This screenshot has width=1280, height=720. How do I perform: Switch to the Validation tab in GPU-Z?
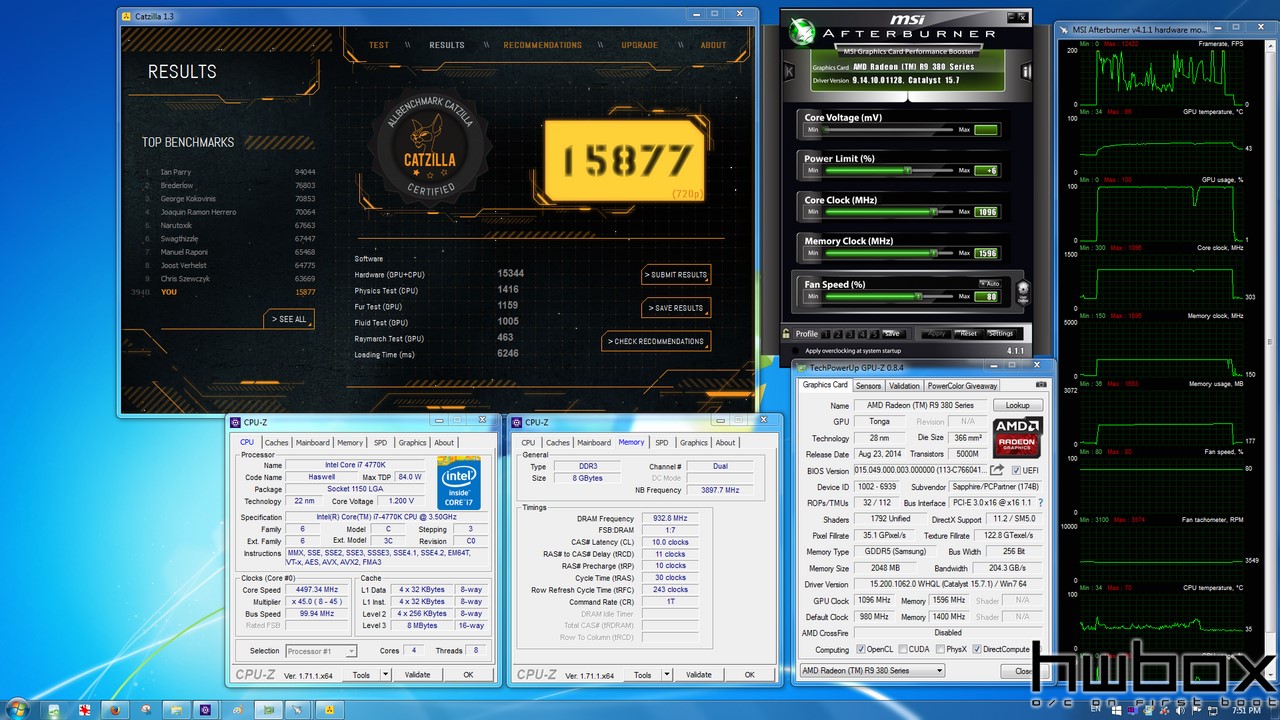click(904, 385)
